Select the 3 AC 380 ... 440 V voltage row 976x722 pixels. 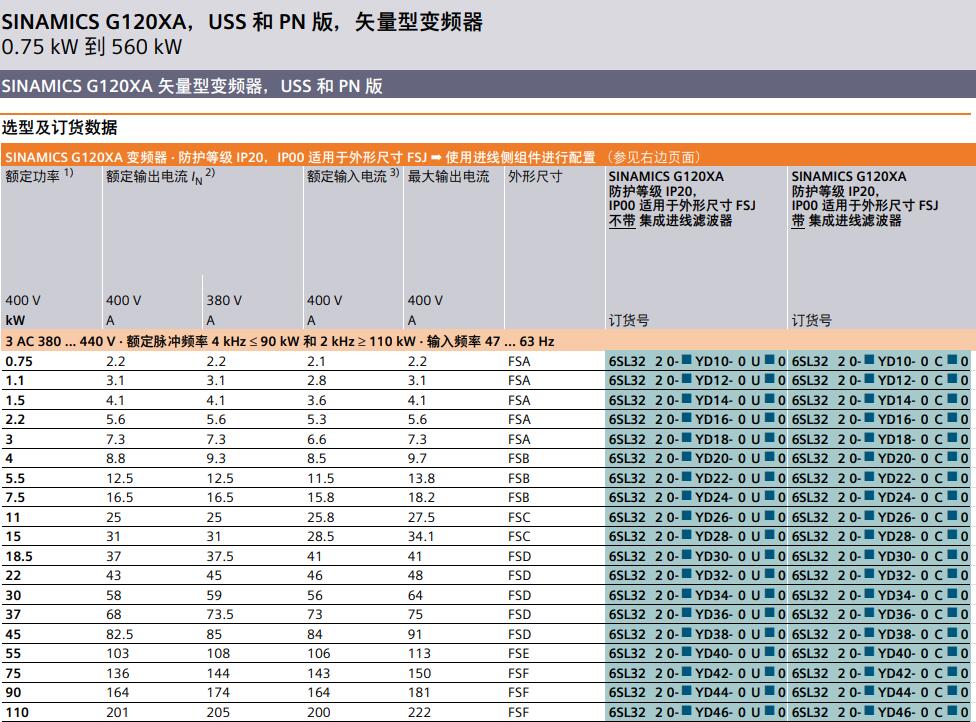point(280,341)
